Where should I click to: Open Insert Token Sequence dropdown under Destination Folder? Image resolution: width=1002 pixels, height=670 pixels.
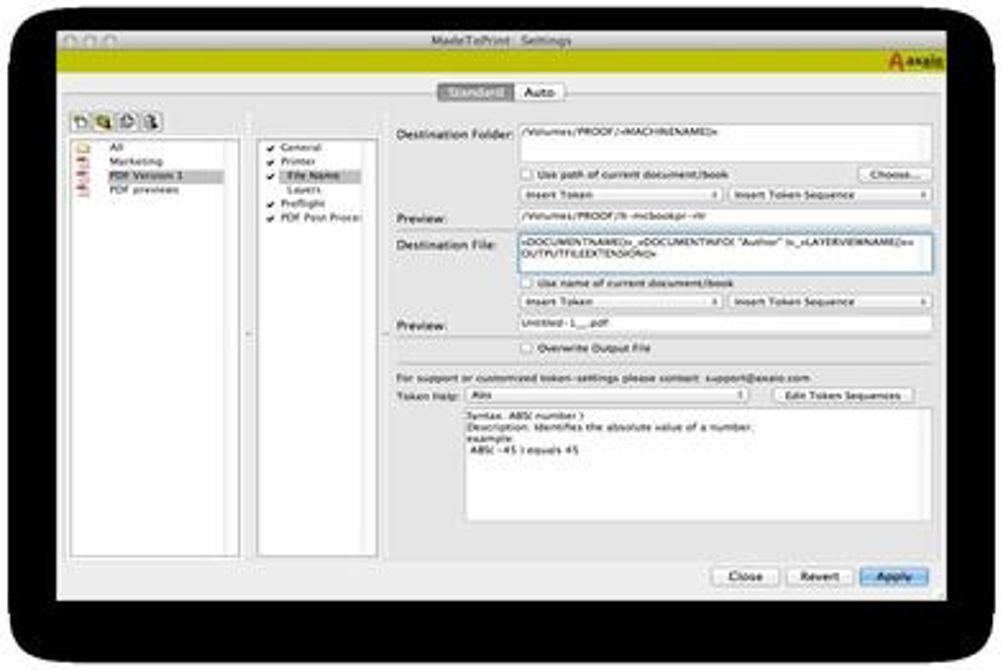click(829, 194)
